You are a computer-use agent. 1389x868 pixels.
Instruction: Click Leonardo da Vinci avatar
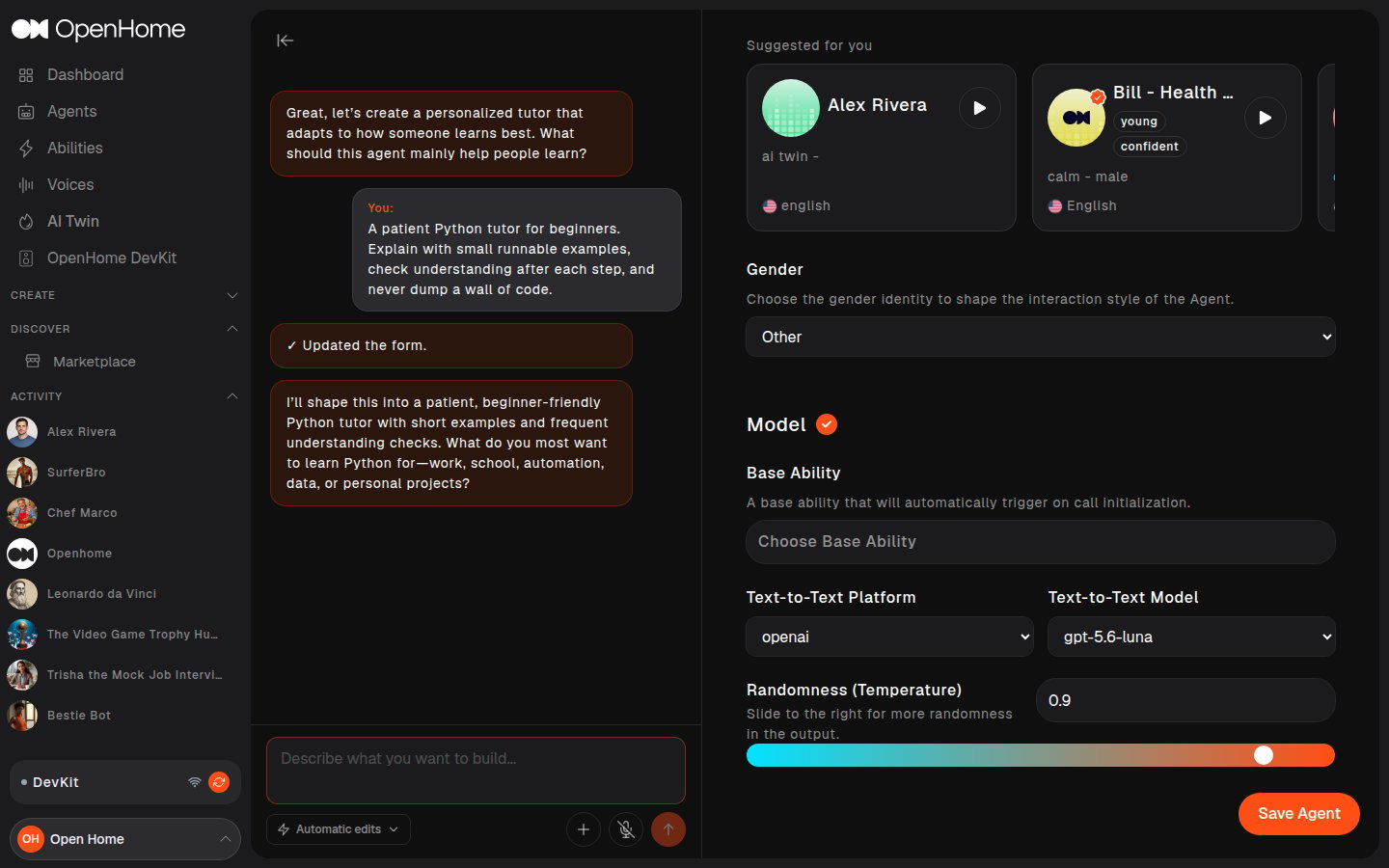22,594
